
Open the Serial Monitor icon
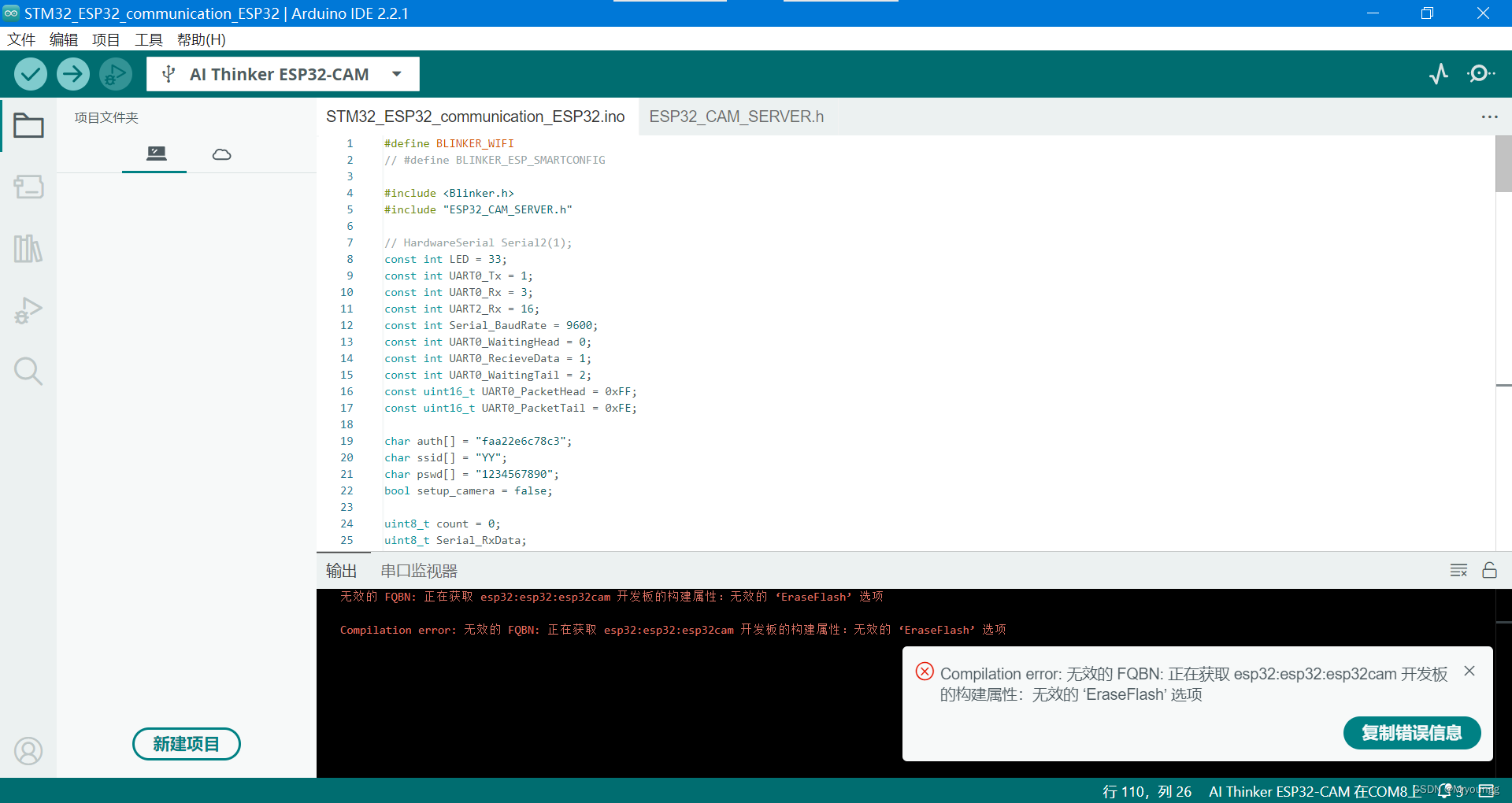[x=1481, y=73]
